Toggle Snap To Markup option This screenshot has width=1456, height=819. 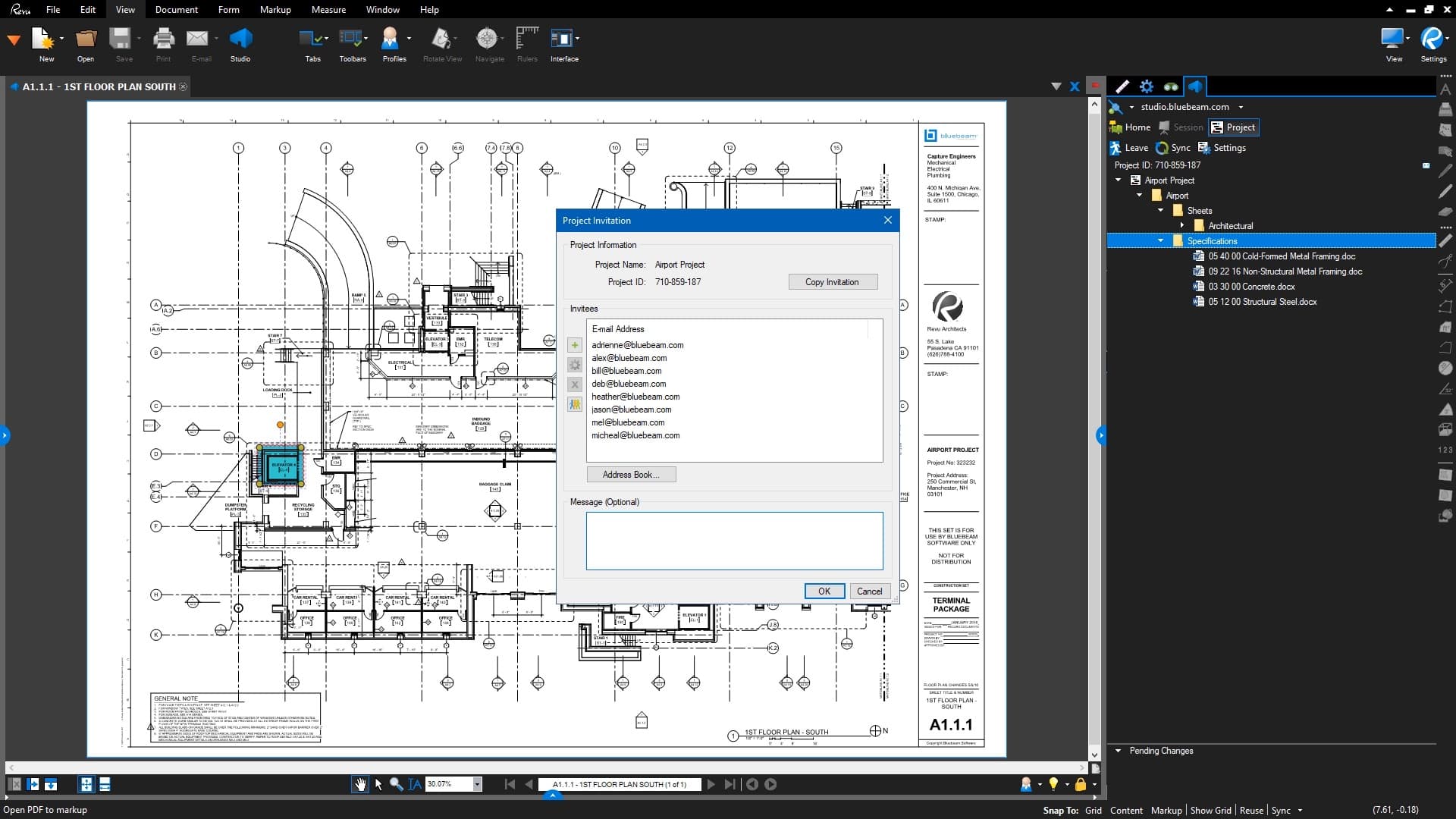[1166, 810]
